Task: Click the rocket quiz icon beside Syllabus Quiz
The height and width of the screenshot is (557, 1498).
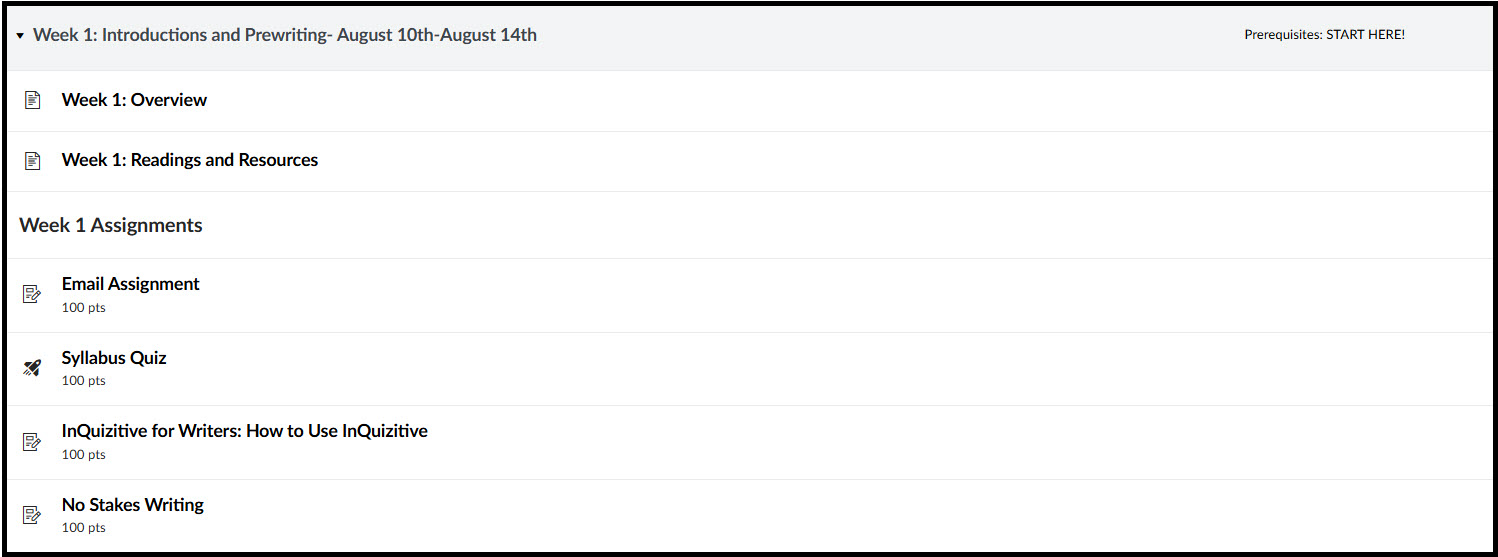Action: coord(32,368)
